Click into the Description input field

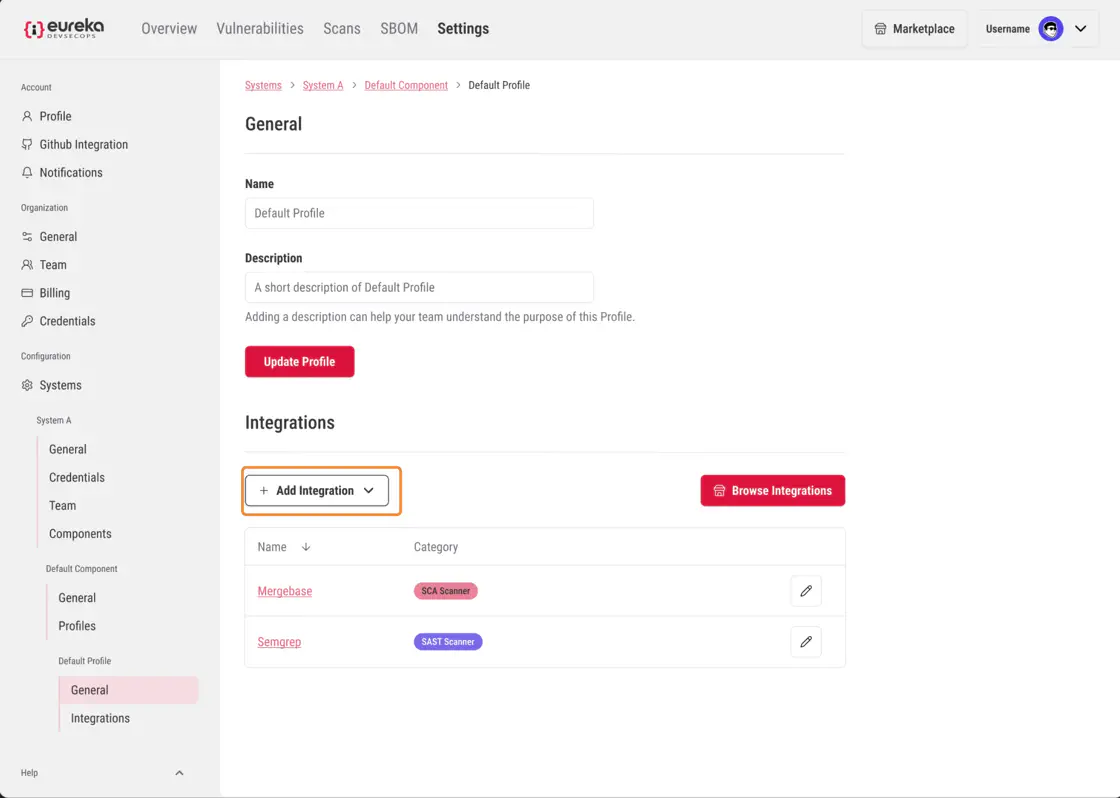pos(419,288)
